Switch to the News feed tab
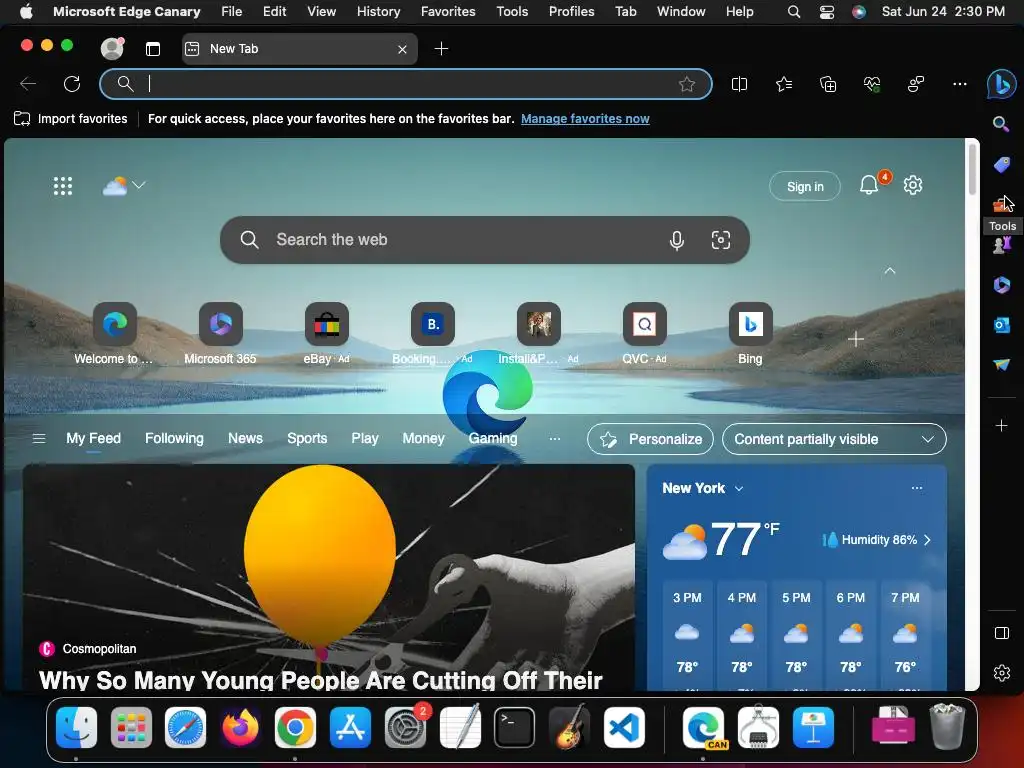 pos(246,439)
